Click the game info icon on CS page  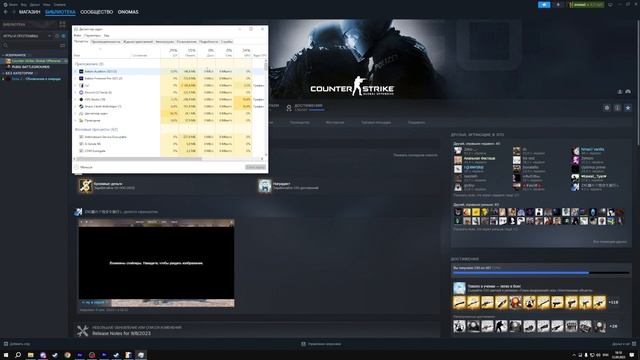coord(617,108)
